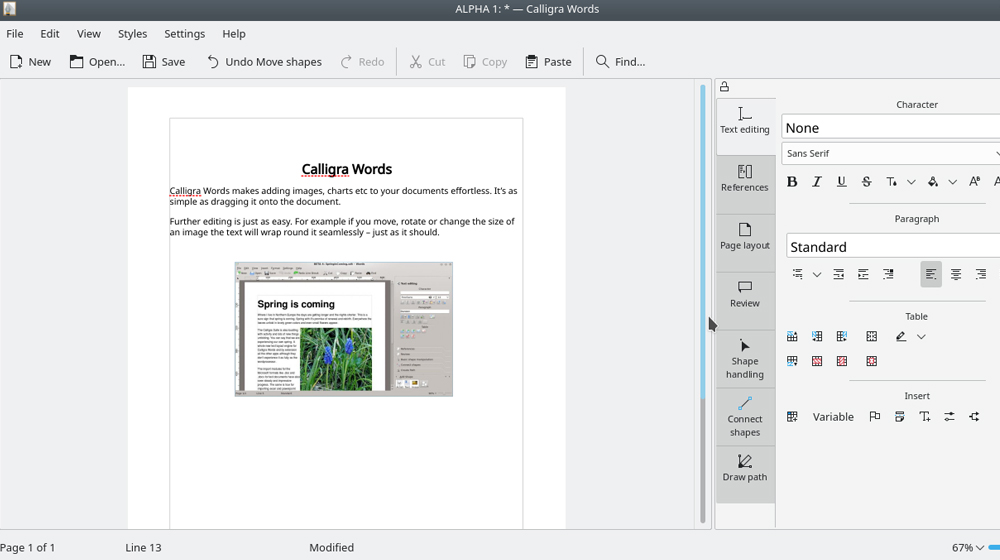Image resolution: width=1000 pixels, height=560 pixels.
Task: Click the document vertical scrollbar
Action: [703, 303]
